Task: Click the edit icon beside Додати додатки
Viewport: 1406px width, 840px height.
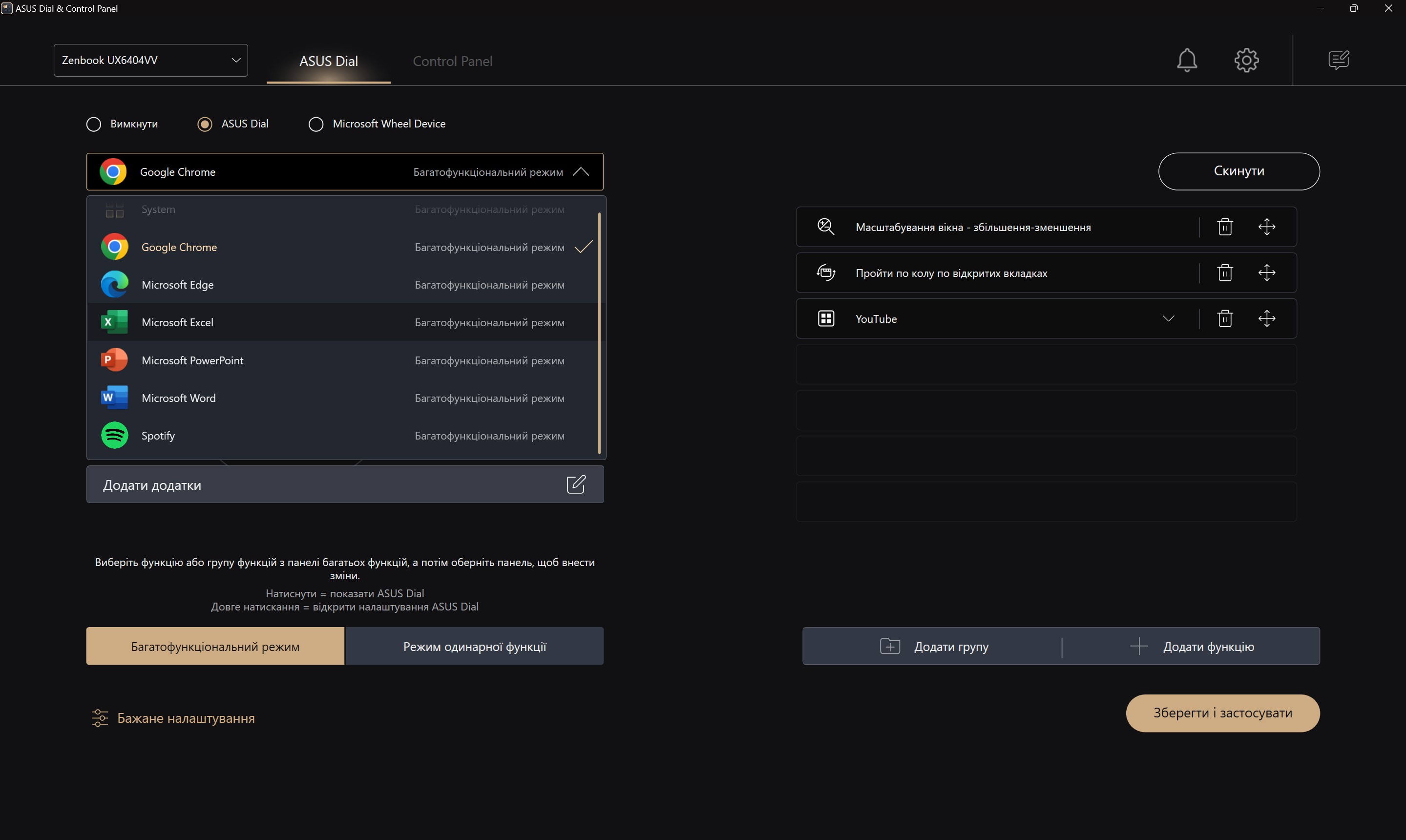Action: click(x=576, y=484)
